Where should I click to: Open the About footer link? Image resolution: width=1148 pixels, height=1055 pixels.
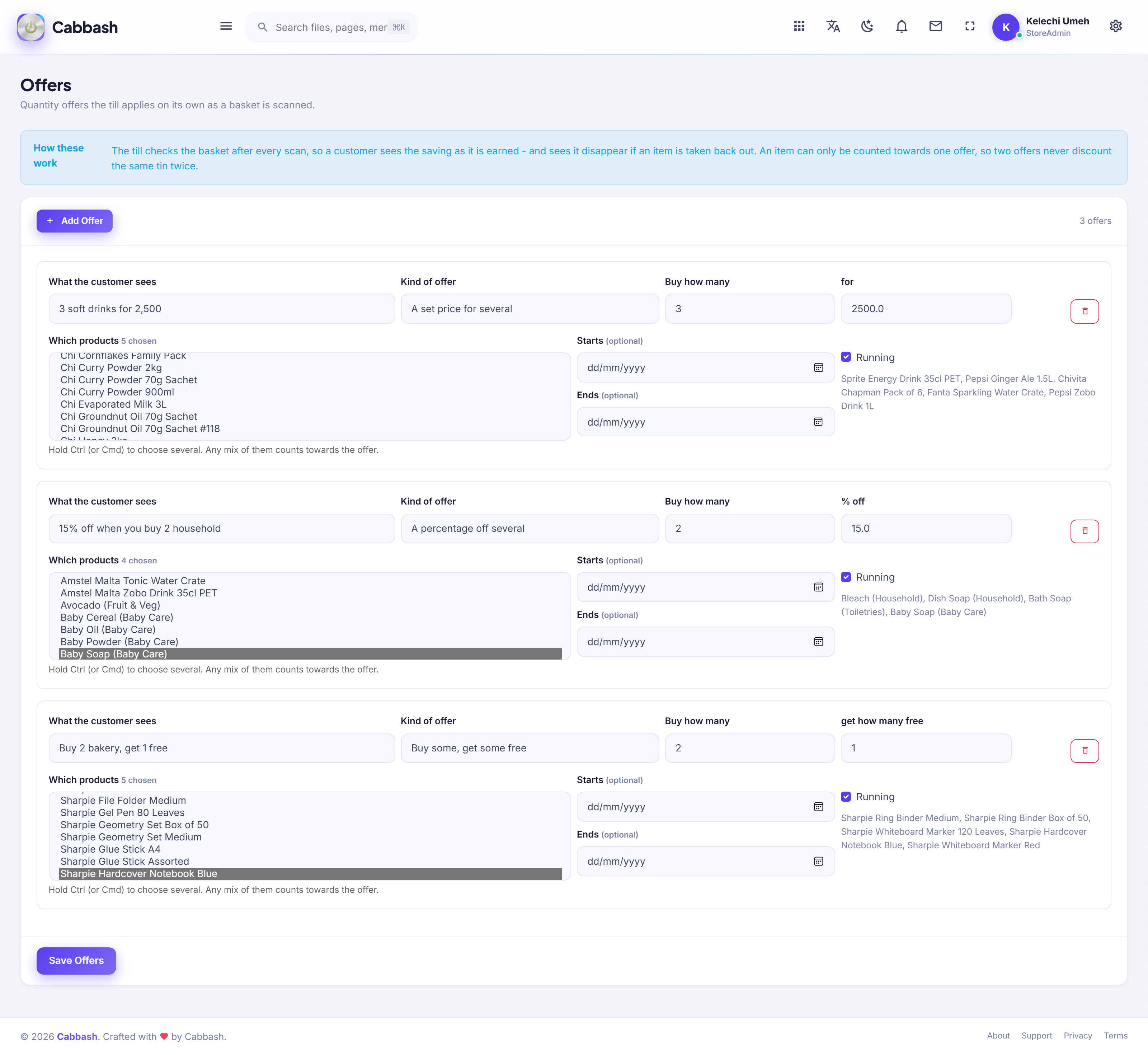[998, 1036]
